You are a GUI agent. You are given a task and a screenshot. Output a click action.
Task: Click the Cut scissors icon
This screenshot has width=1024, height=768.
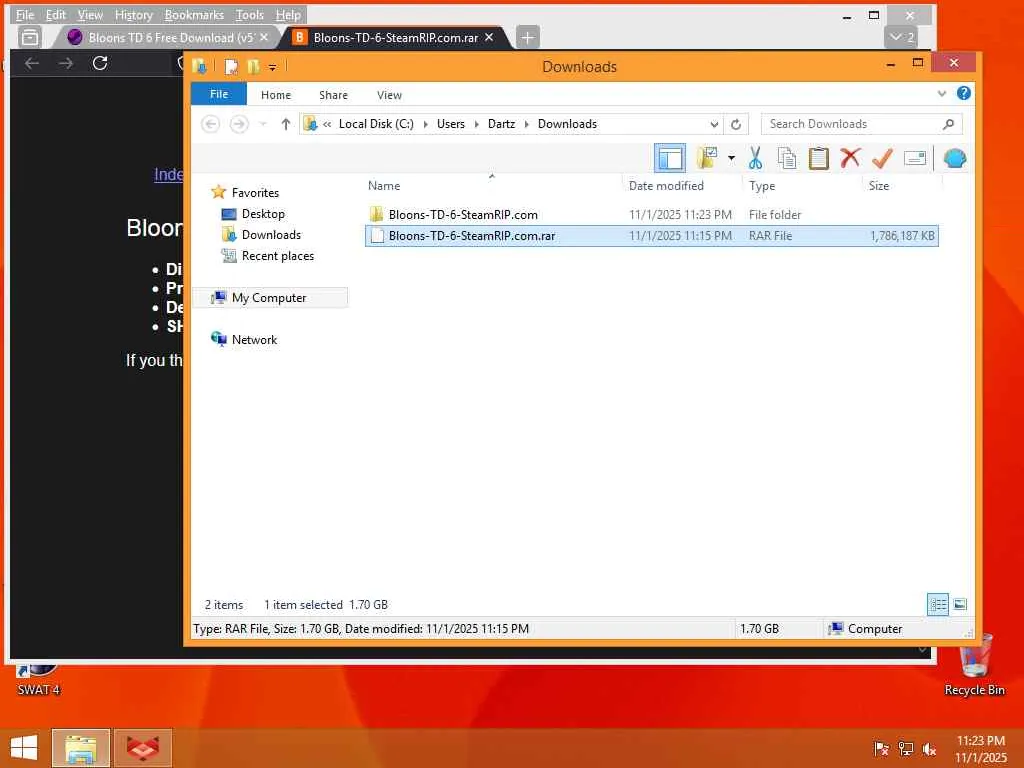[756, 158]
